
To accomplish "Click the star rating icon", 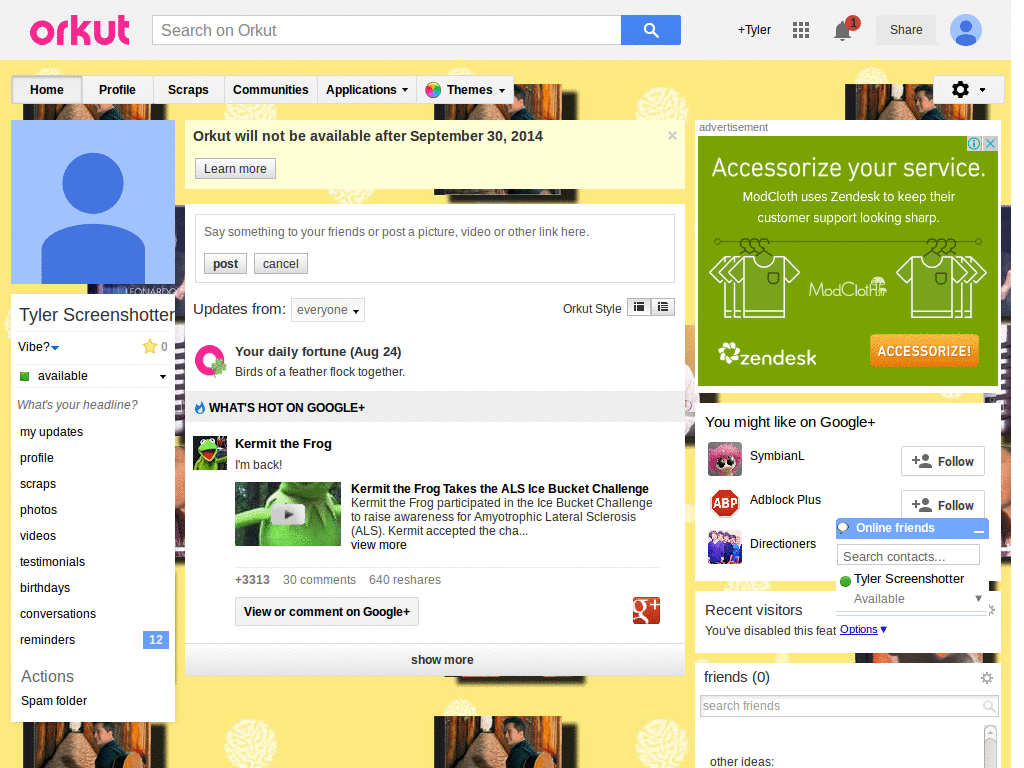I will (x=150, y=346).
